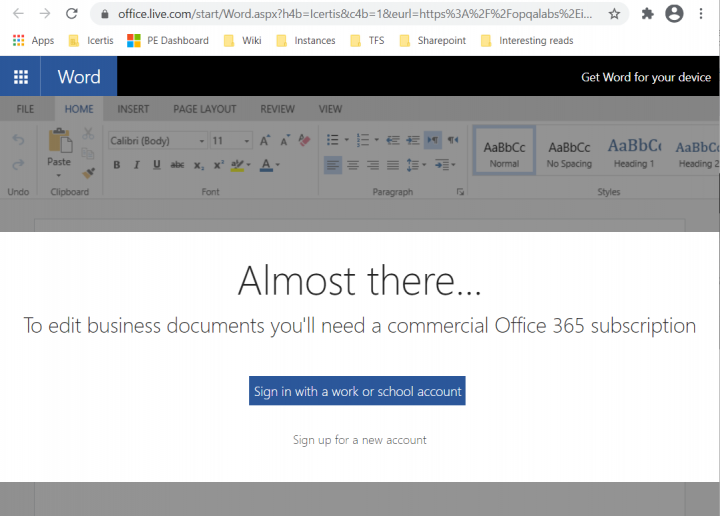Open the Office app launcher grid
The image size is (720, 516).
pyautogui.click(x=21, y=77)
